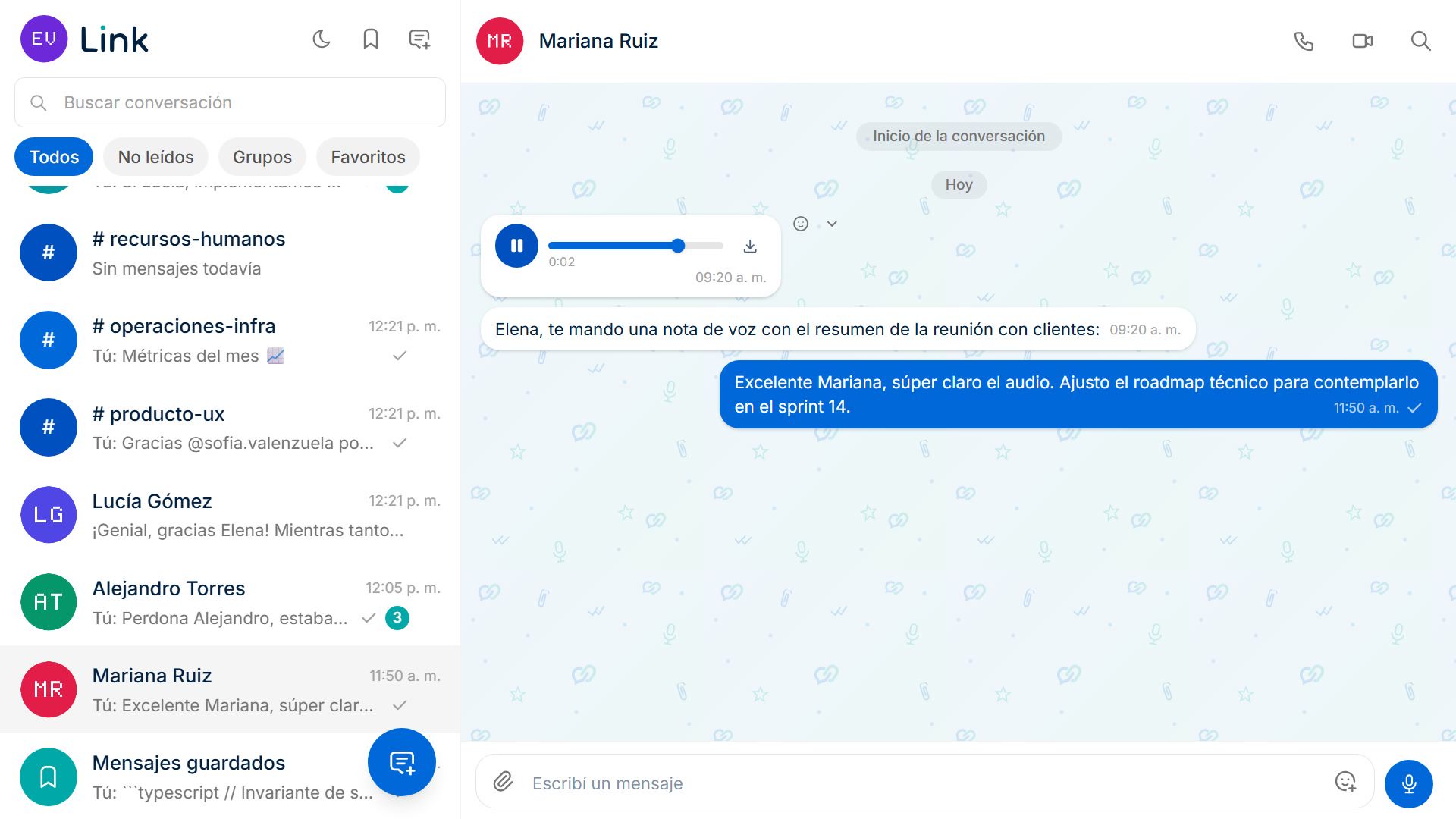
Task: Click the unread badge 3 on Alejandro Torres
Action: point(397,618)
